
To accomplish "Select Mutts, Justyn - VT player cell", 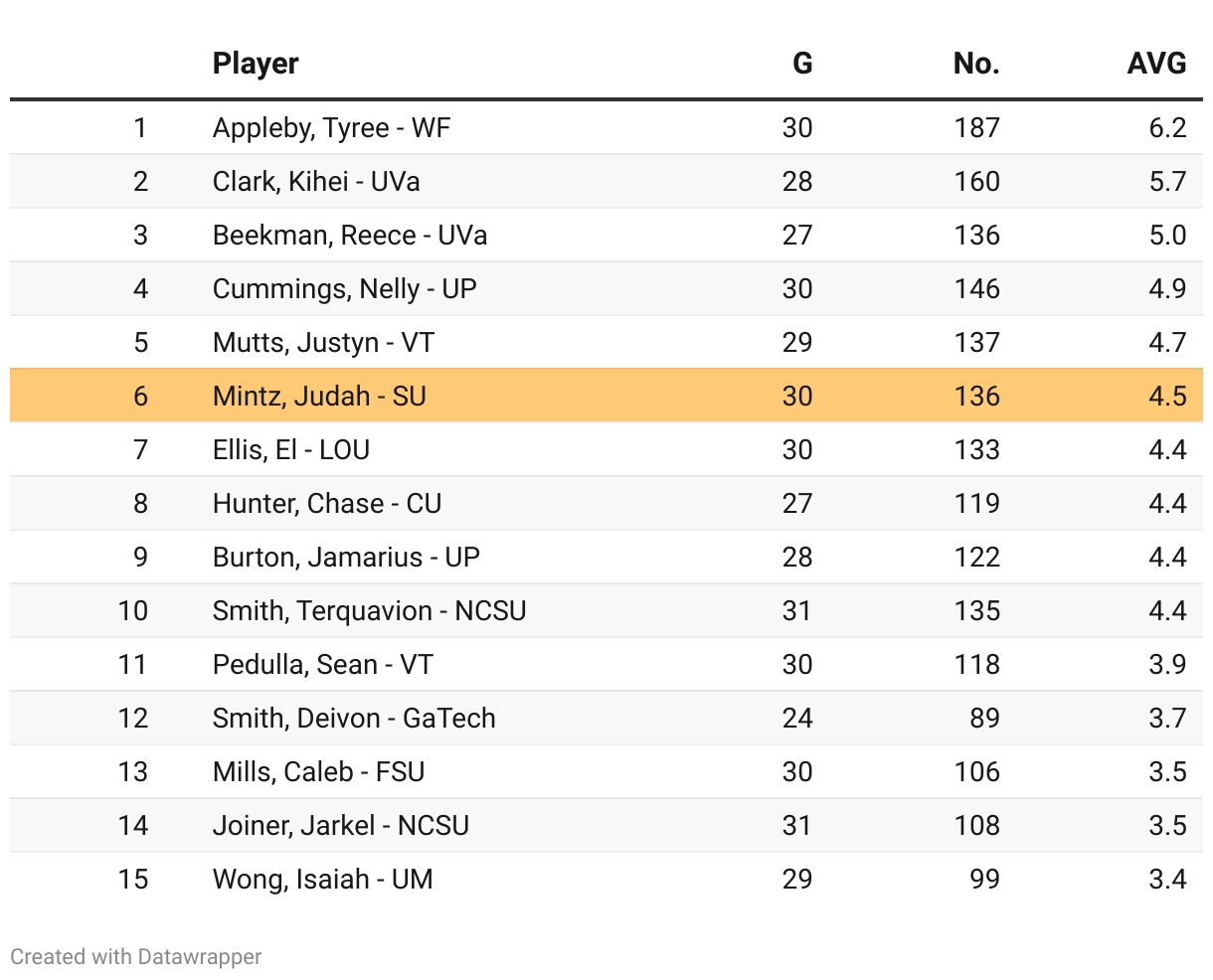I will pyautogui.click(x=323, y=343).
